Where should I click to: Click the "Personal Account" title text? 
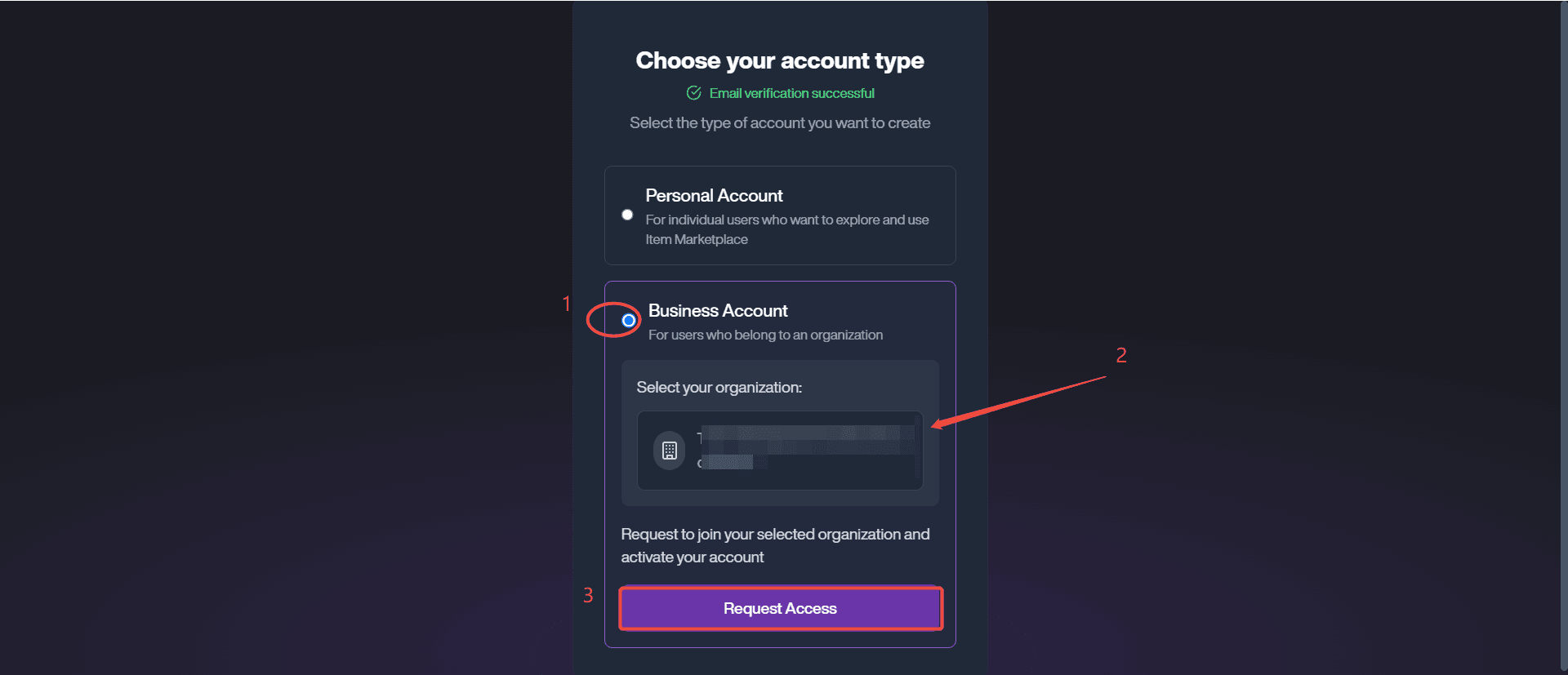coord(714,196)
